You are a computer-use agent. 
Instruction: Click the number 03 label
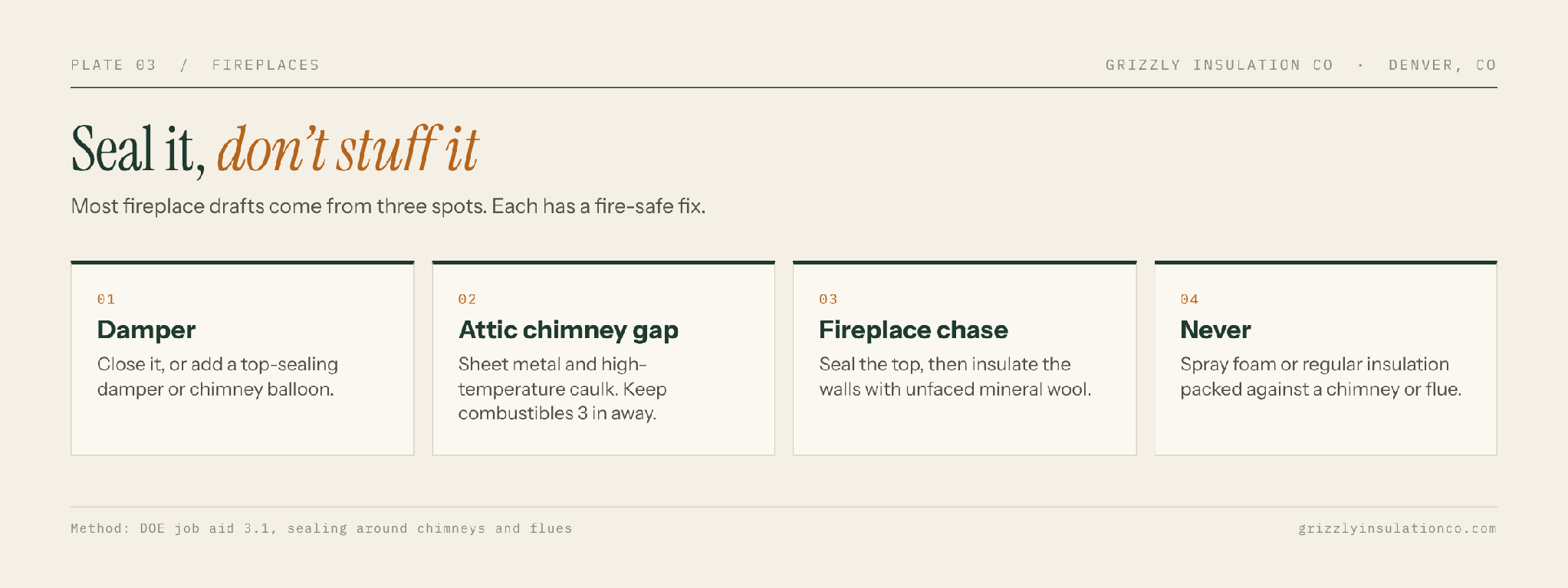click(x=828, y=299)
